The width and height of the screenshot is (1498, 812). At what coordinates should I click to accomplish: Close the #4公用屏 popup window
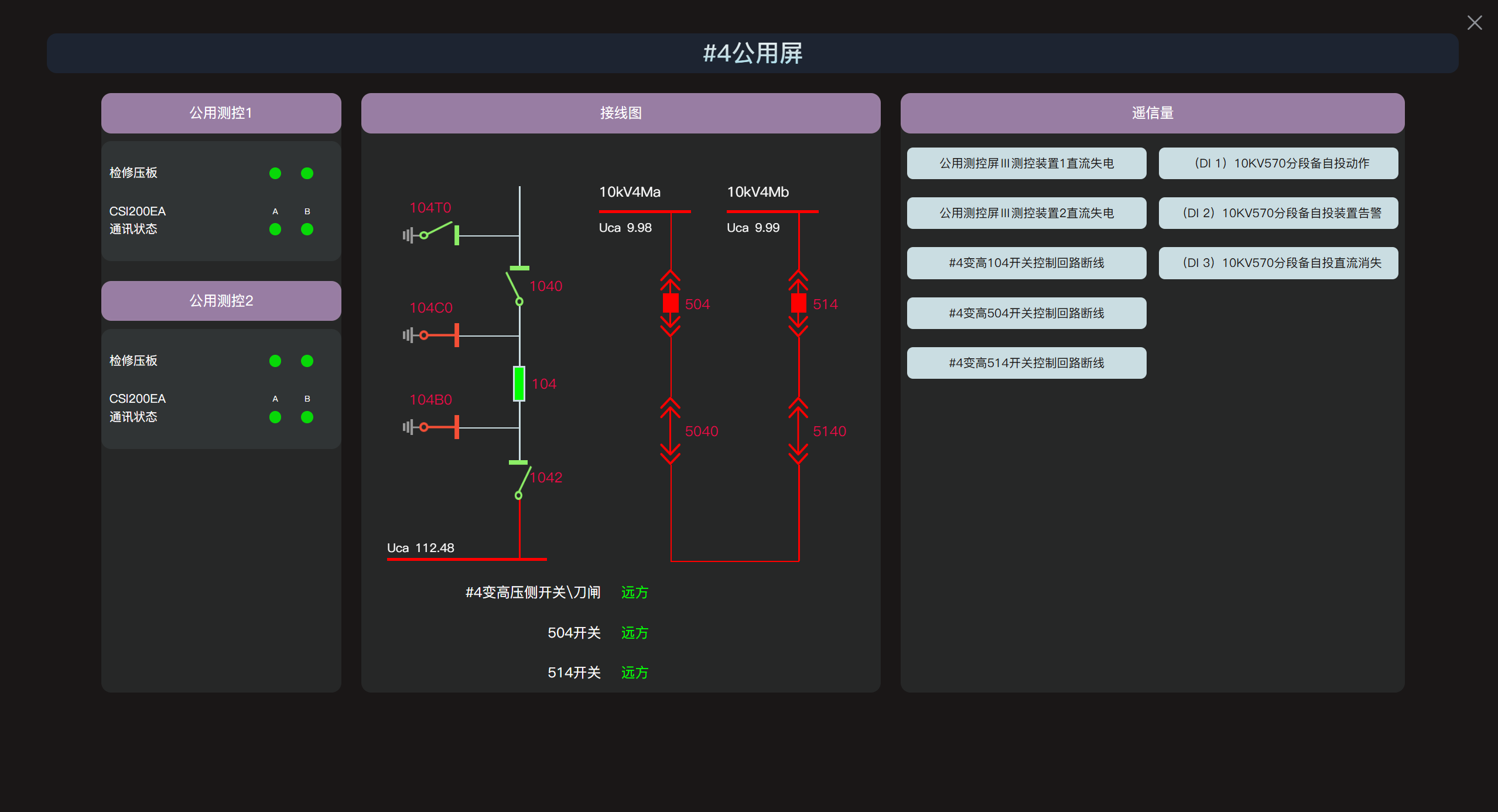coord(1474,23)
